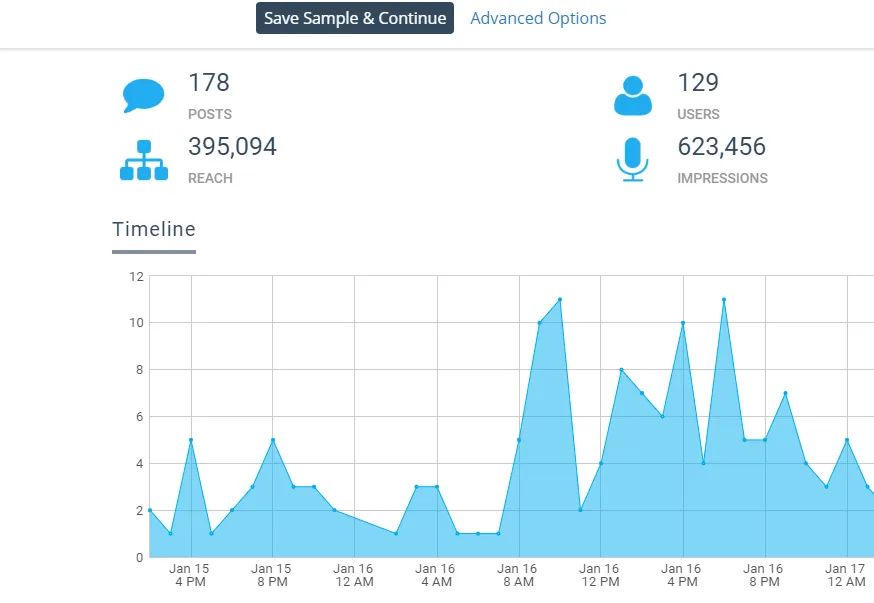Click the y-axis label 12

click(x=137, y=276)
